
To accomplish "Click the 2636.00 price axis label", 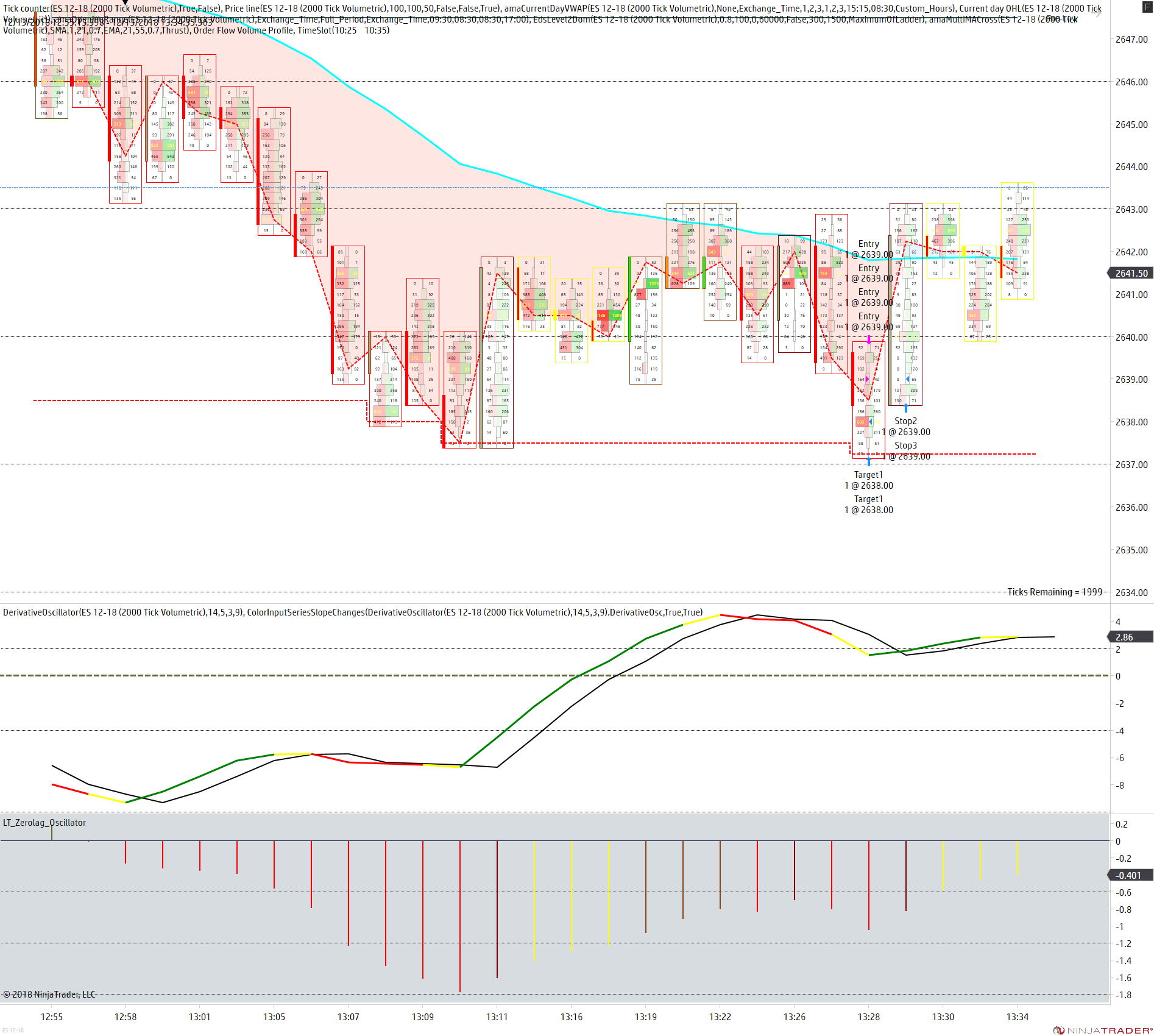I will 1131,507.
